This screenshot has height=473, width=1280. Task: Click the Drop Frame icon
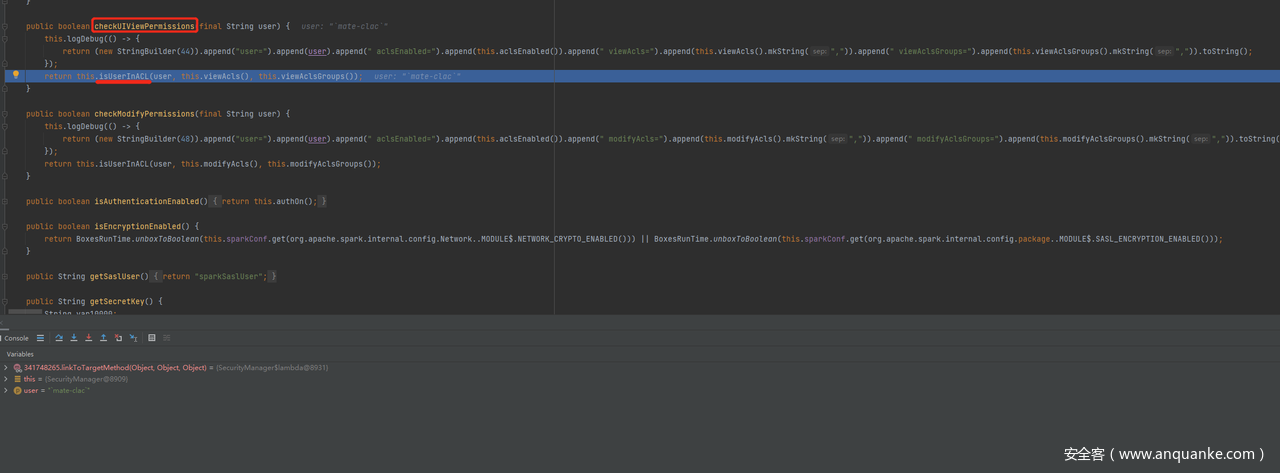coord(118,338)
